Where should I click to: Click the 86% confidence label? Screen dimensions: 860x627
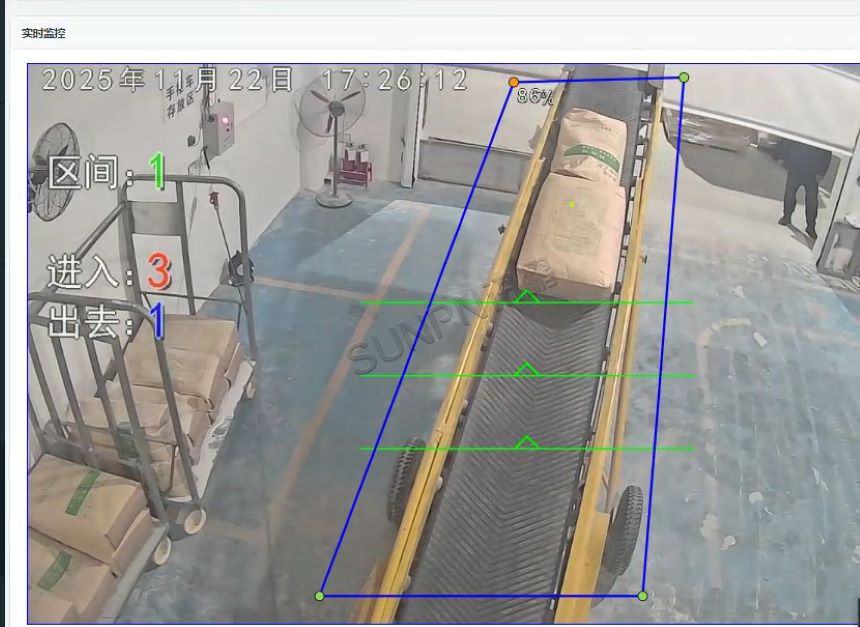coord(535,96)
